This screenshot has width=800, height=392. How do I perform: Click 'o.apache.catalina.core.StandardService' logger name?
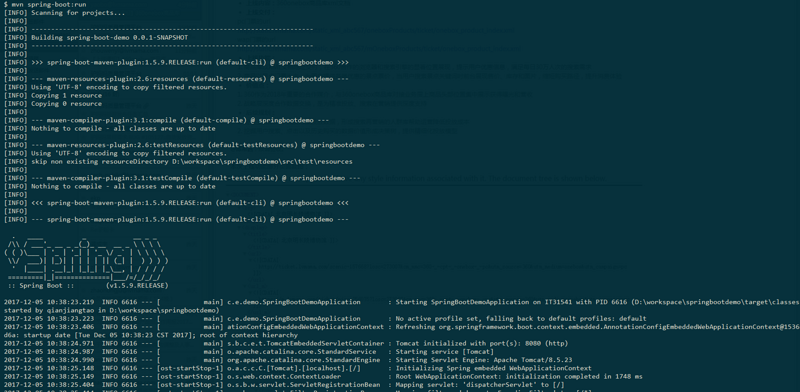(302, 351)
